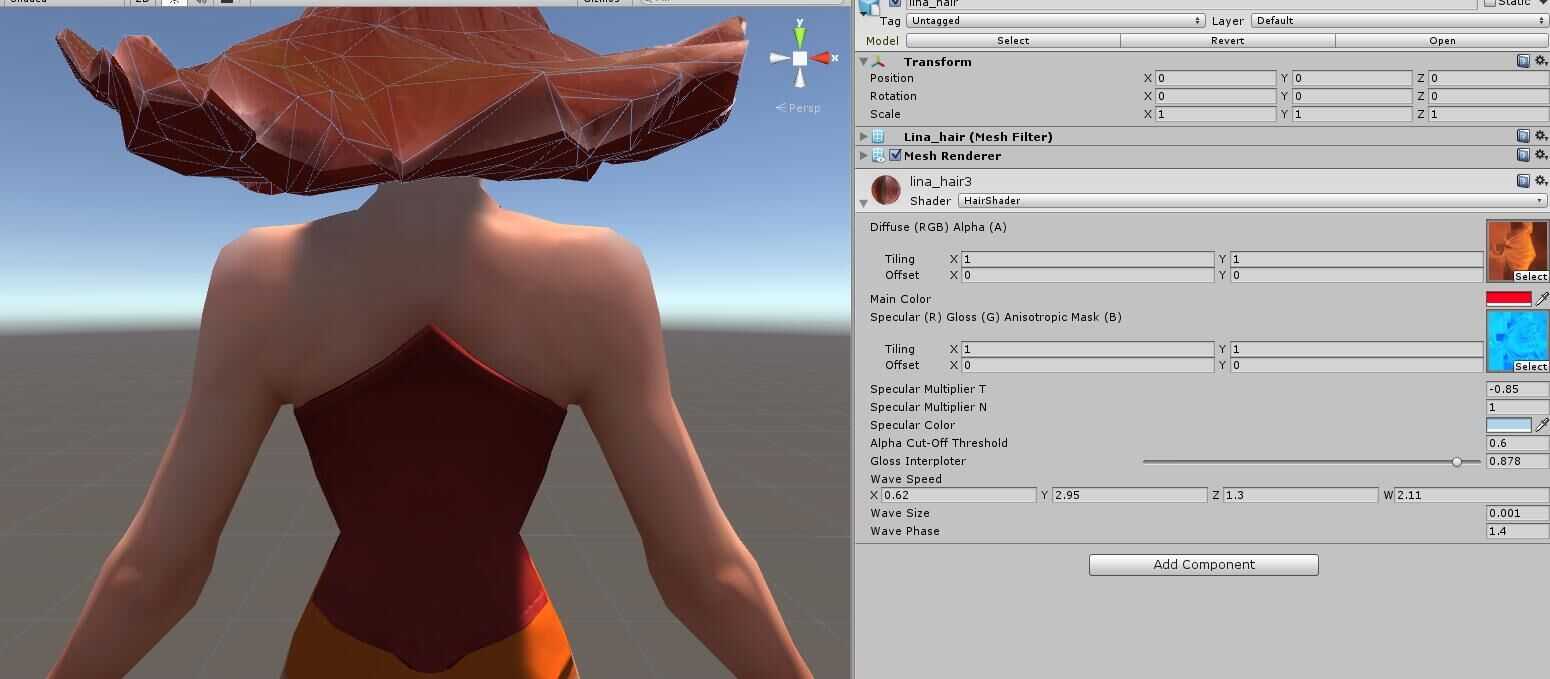The width and height of the screenshot is (1550, 679).
Task: Click the Model Select button
Action: click(x=1013, y=40)
